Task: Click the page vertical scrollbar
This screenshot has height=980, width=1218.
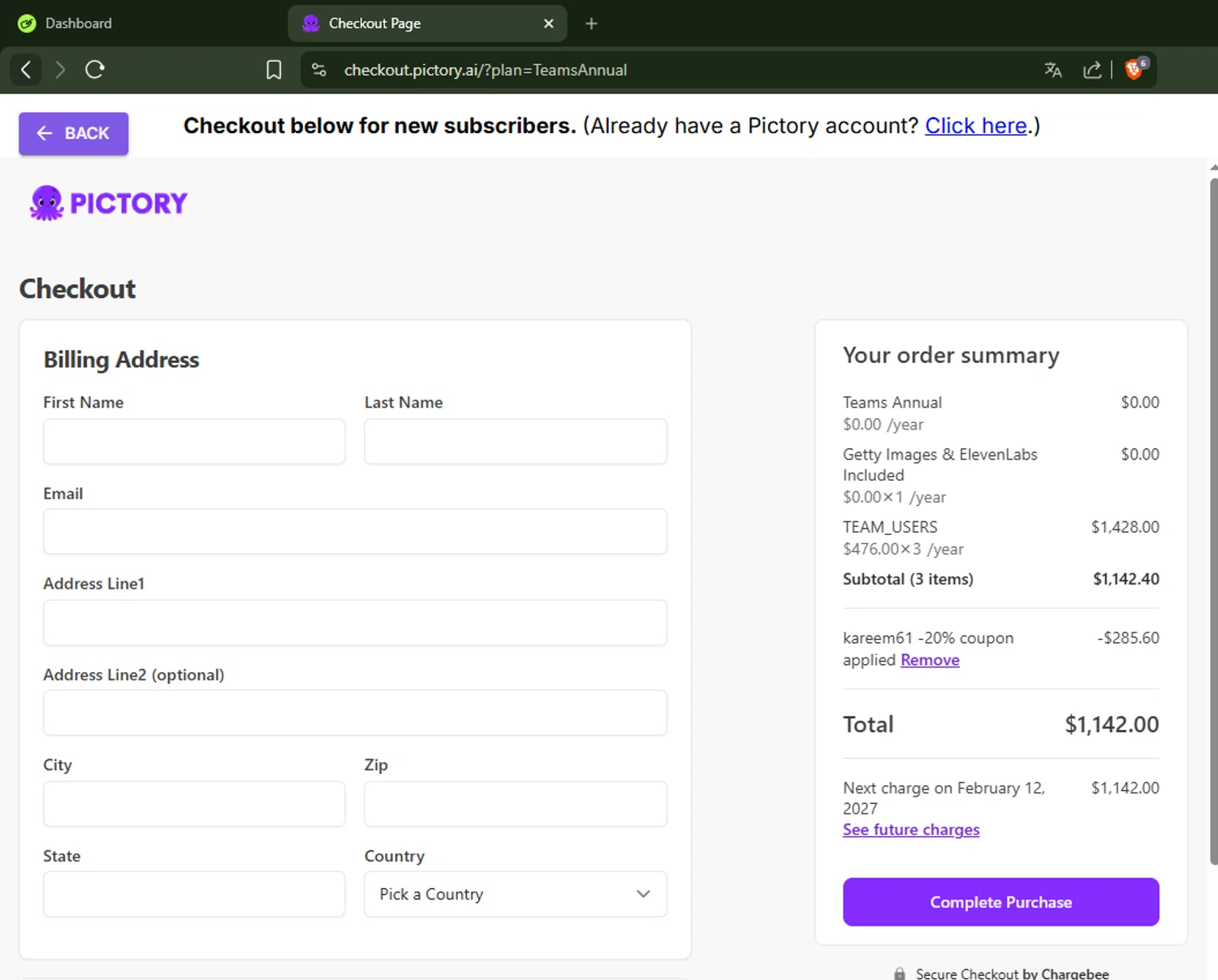Action: (1213, 520)
